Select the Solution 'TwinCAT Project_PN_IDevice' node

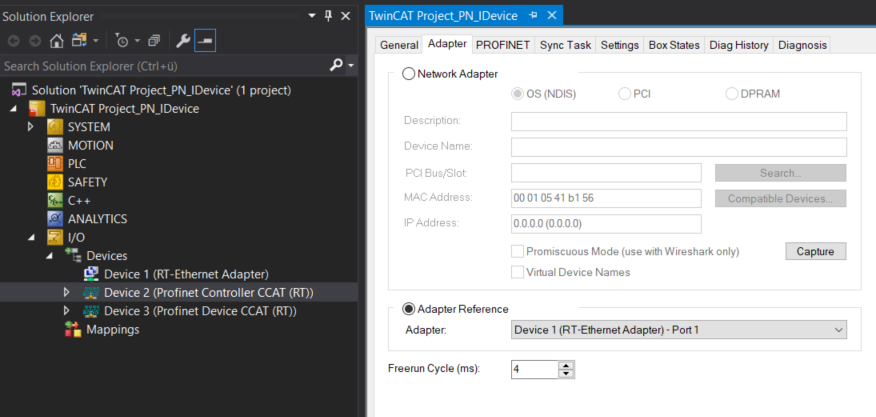click(161, 90)
